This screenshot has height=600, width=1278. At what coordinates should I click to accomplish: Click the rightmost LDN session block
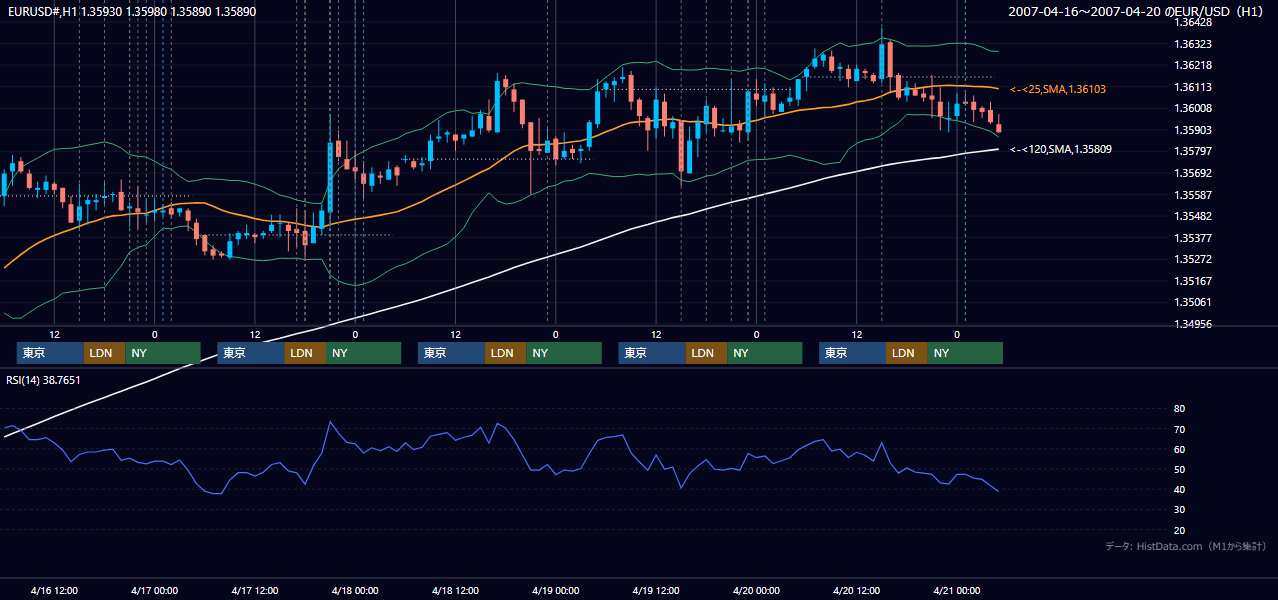[x=906, y=353]
